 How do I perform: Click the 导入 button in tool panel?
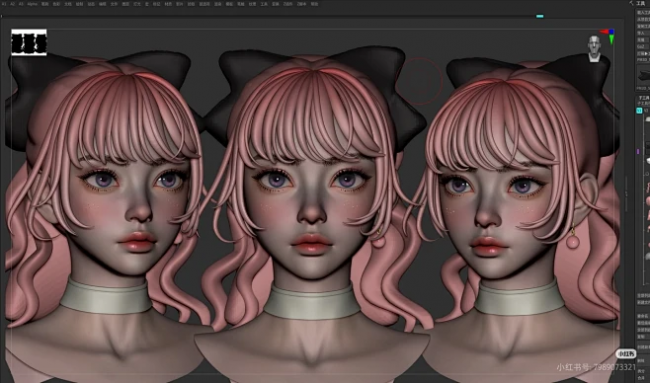pos(640,33)
